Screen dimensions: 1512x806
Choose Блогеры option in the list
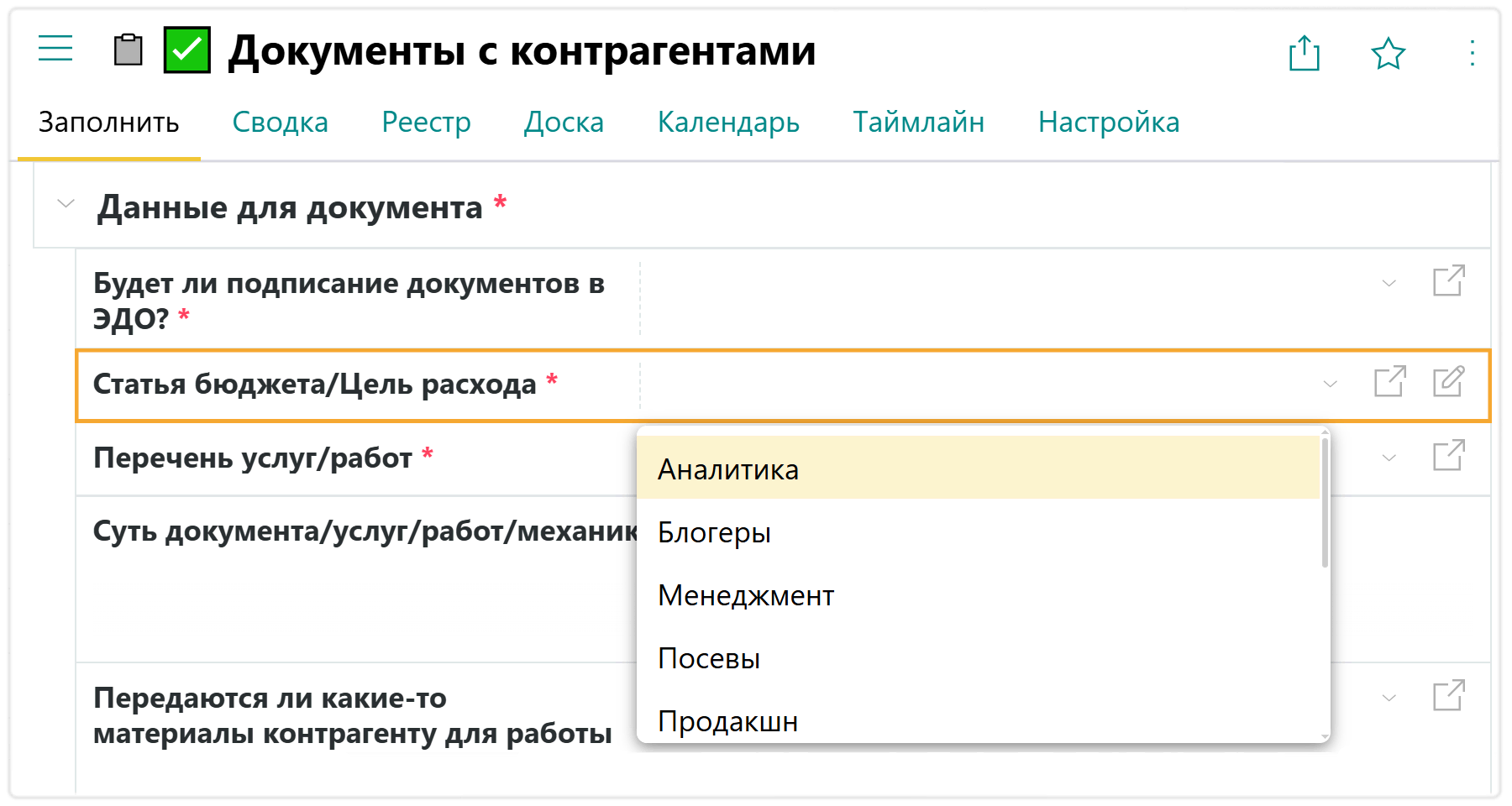714,532
